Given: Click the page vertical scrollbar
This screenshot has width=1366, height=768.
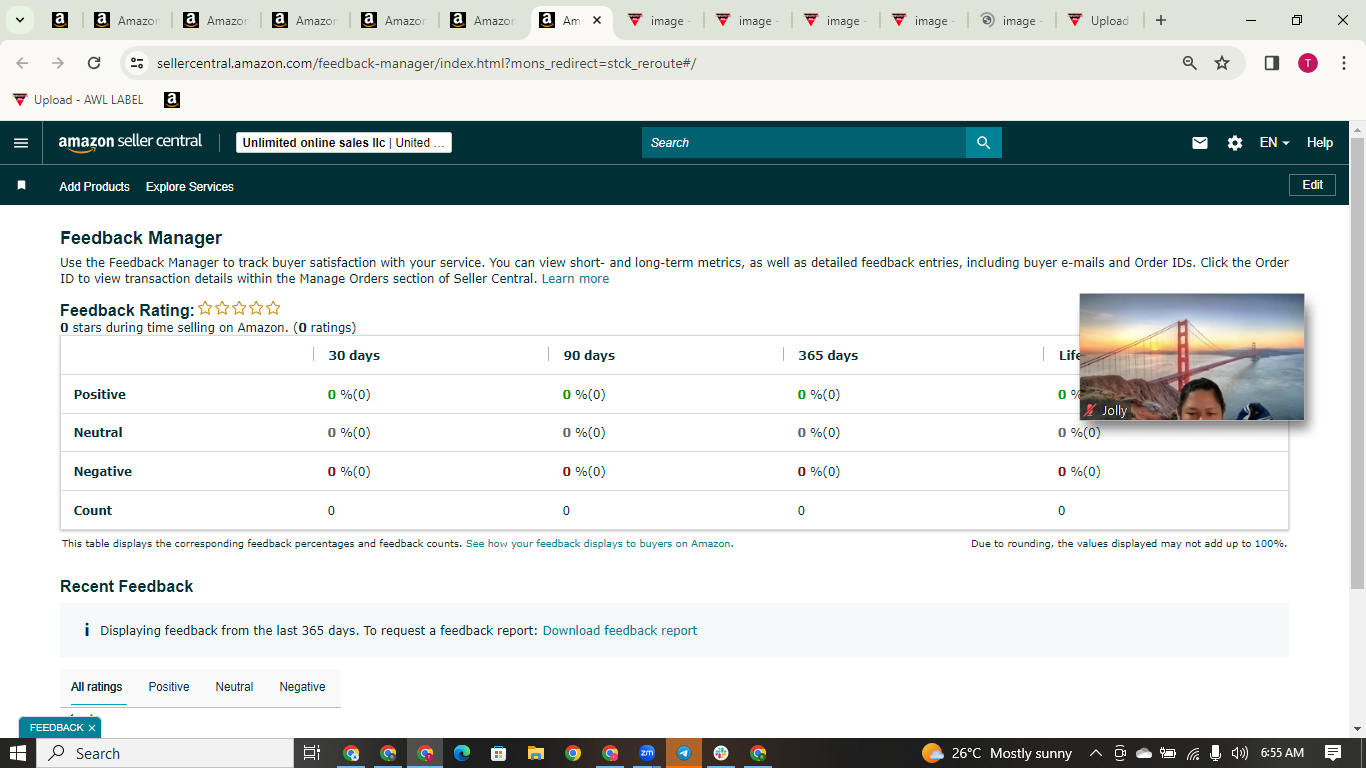Looking at the screenshot, I should tap(1357, 362).
